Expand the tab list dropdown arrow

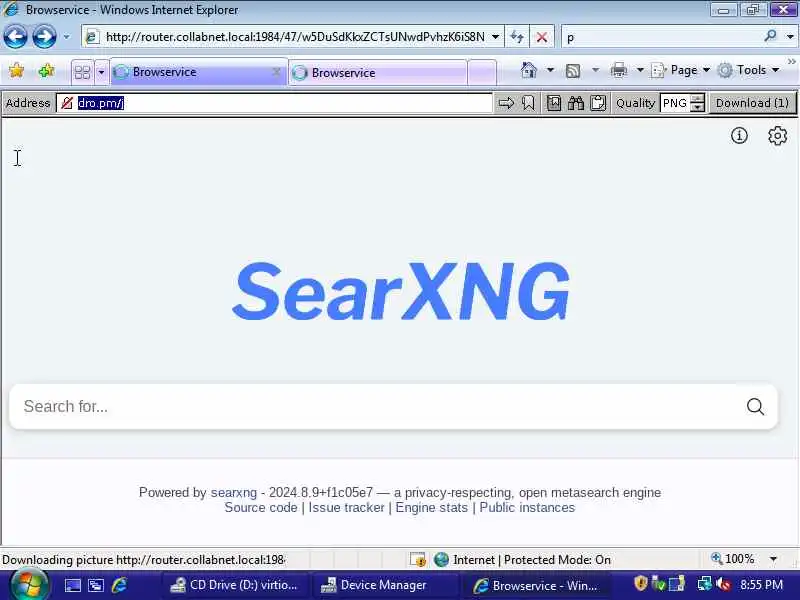(x=101, y=72)
